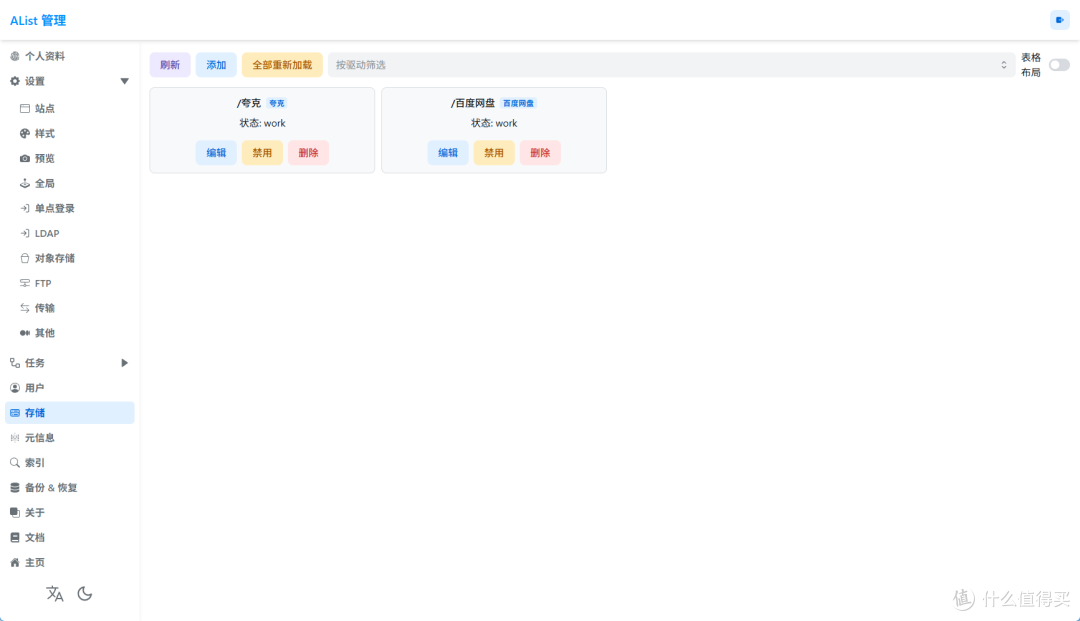Open 个人资料 menu item
1080x621 pixels.
[x=70, y=56]
